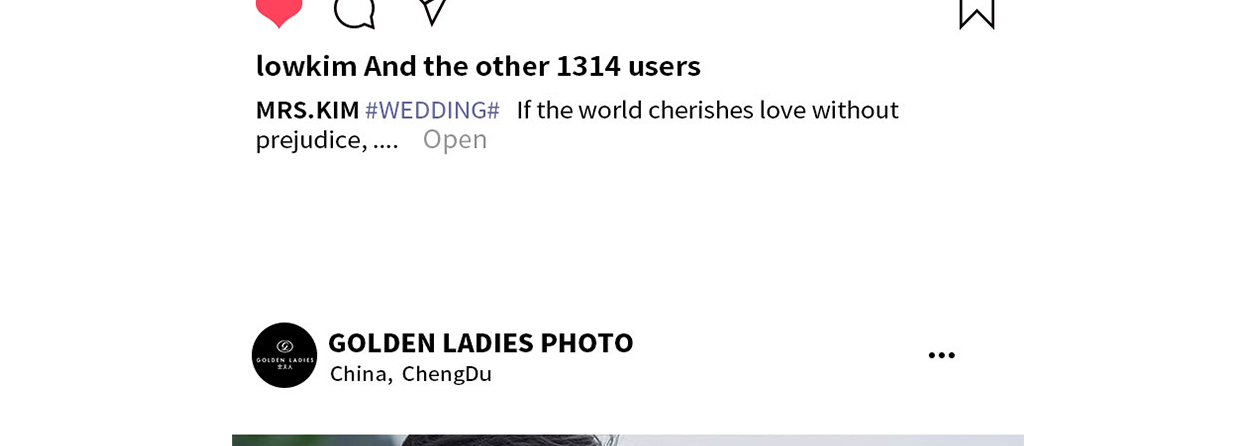Save the post with the bookmark icon
The height and width of the screenshot is (446, 1250).
tap(977, 13)
